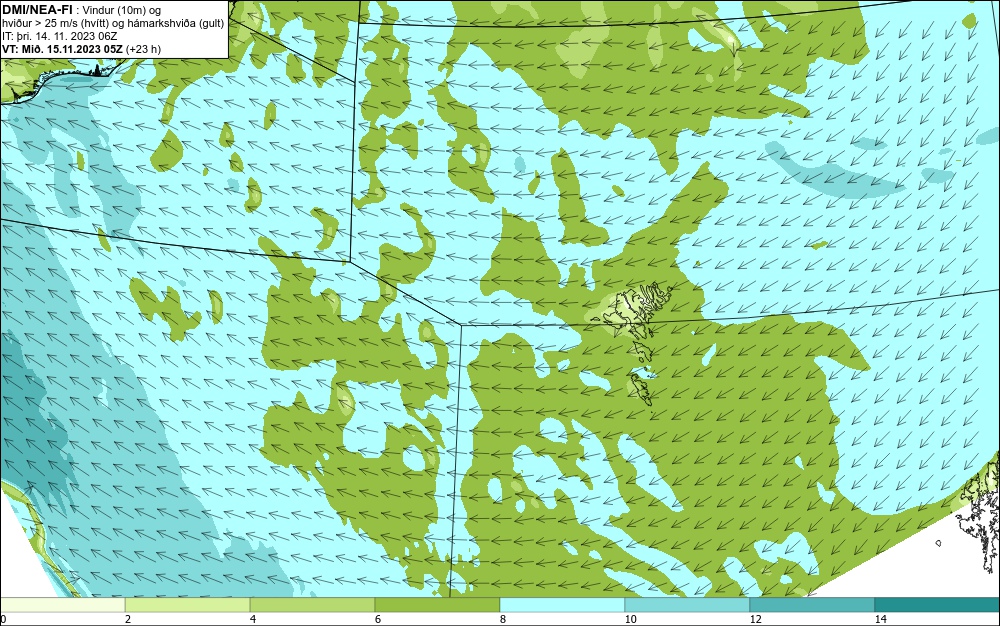
Task: Click the legend label '0'
Action: [3, 620]
